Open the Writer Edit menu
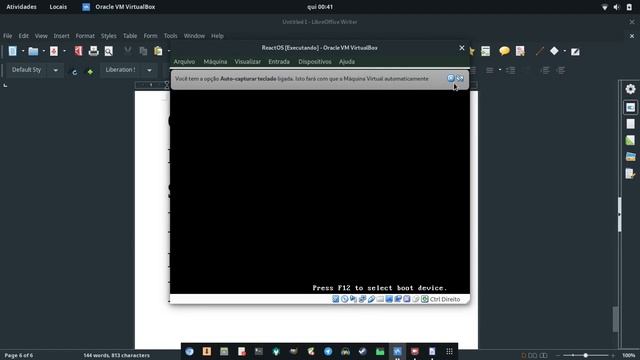Screen dimensions: 640x360 click(24, 36)
